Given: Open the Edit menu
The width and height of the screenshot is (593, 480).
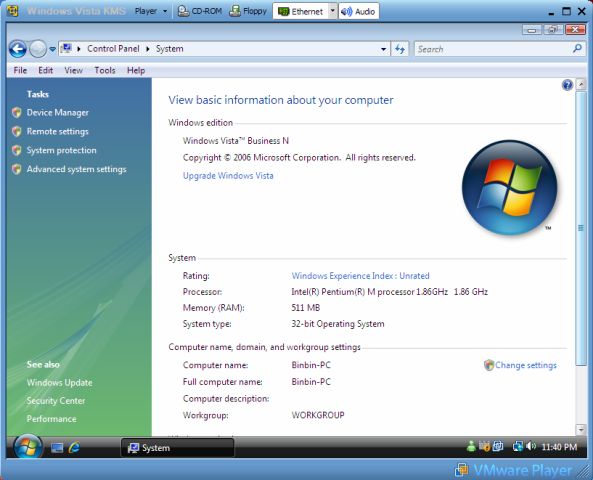Looking at the screenshot, I should [x=45, y=70].
